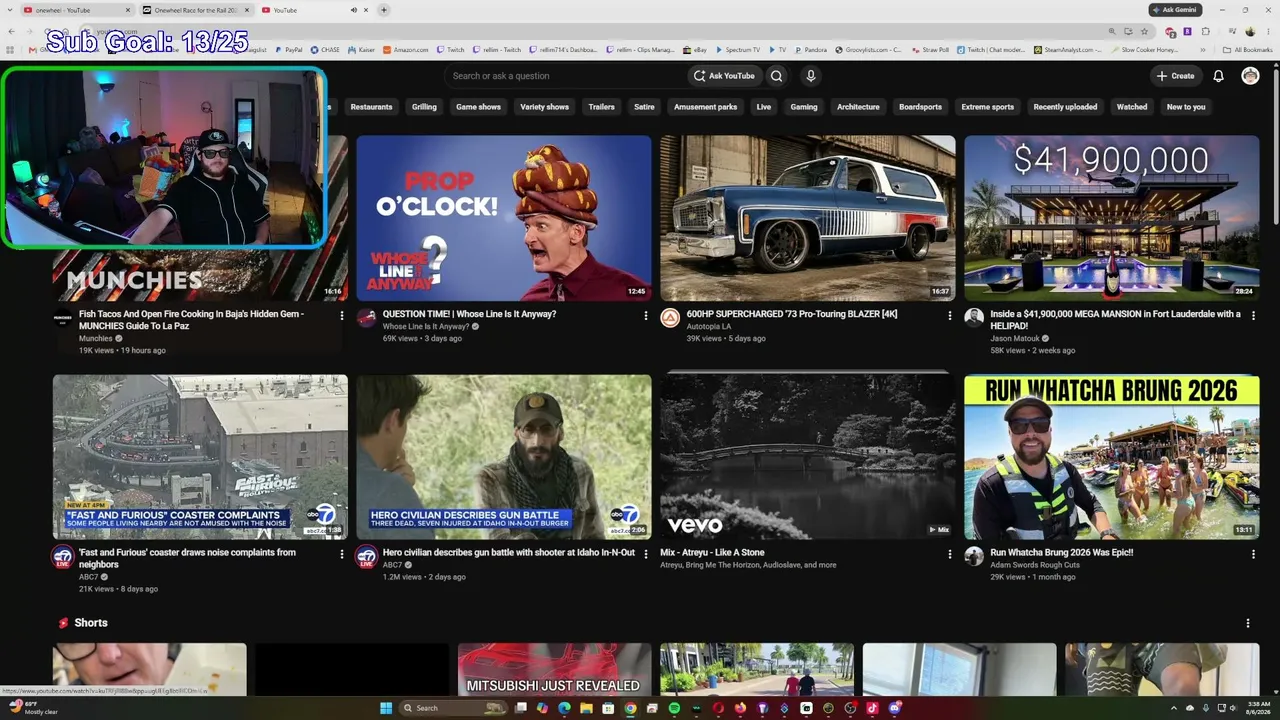Image resolution: width=1280 pixels, height=720 pixels.
Task: Open More actions for the 600HP Blazer video
Action: pos(950,315)
